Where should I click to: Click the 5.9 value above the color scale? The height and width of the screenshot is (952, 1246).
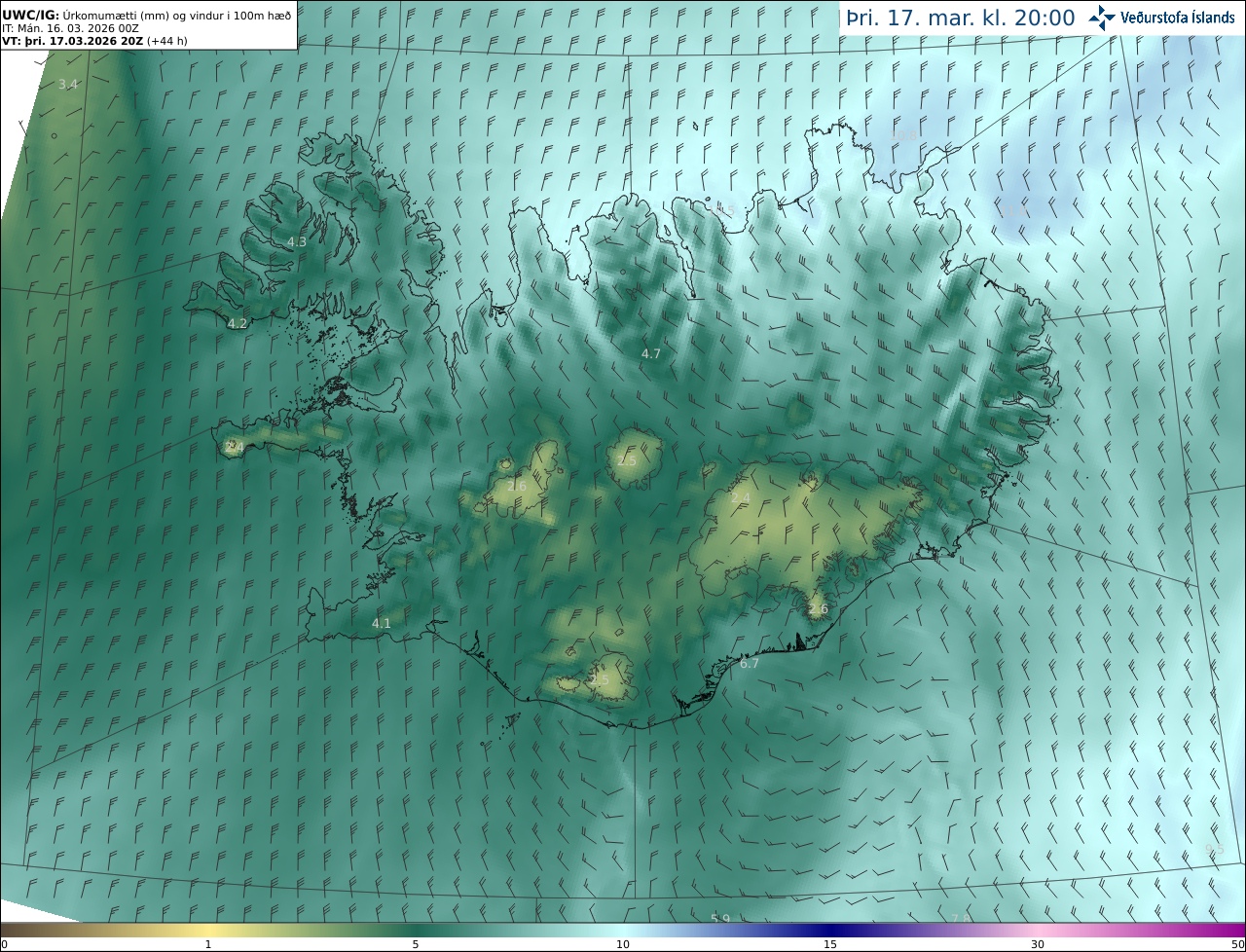pyautogui.click(x=720, y=919)
